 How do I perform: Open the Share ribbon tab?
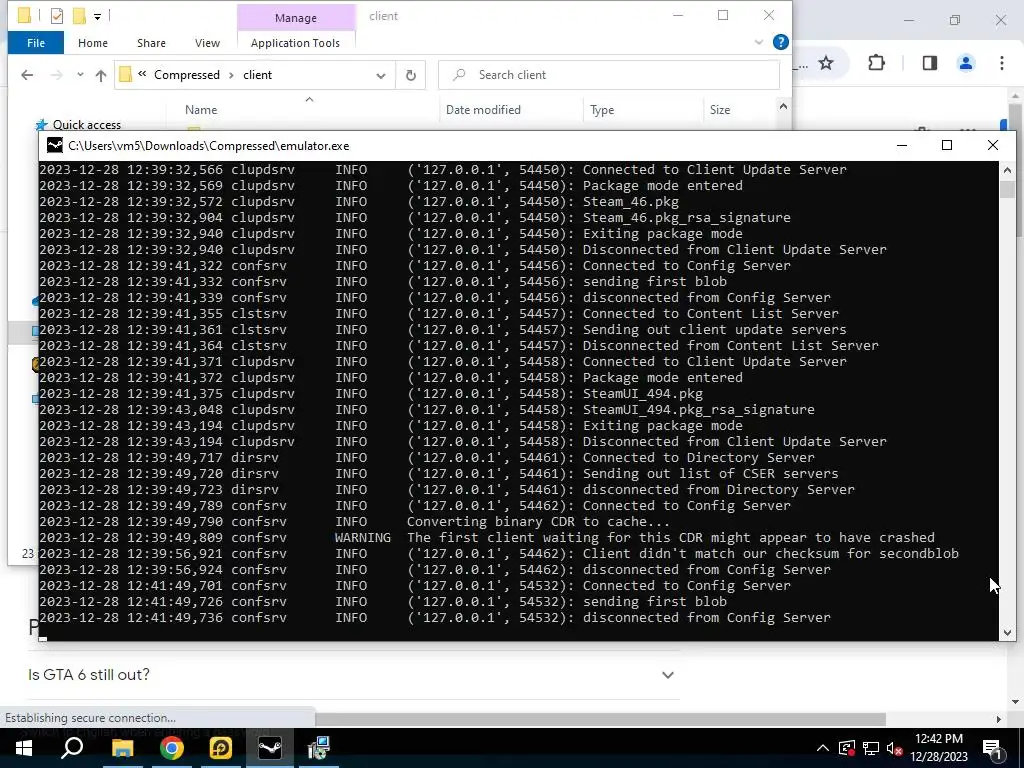coord(151,43)
